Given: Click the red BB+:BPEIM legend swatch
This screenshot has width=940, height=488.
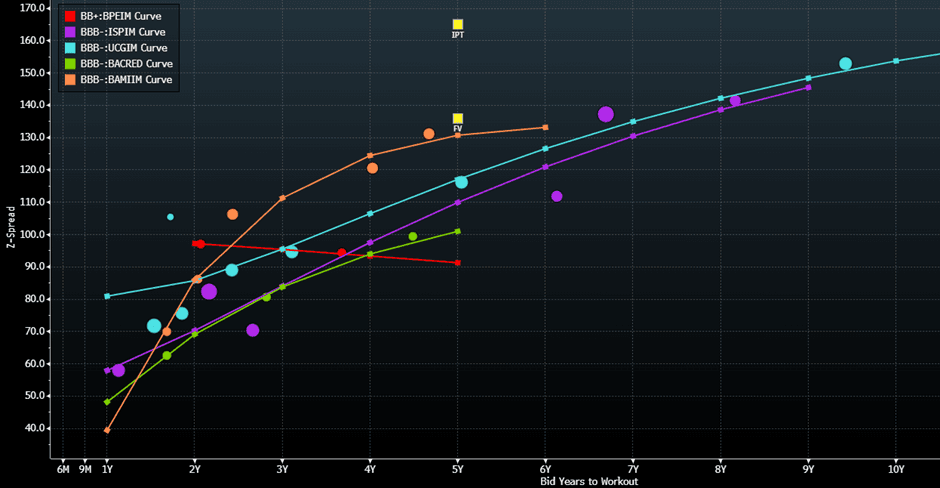Looking at the screenshot, I should pyautogui.click(x=69, y=17).
